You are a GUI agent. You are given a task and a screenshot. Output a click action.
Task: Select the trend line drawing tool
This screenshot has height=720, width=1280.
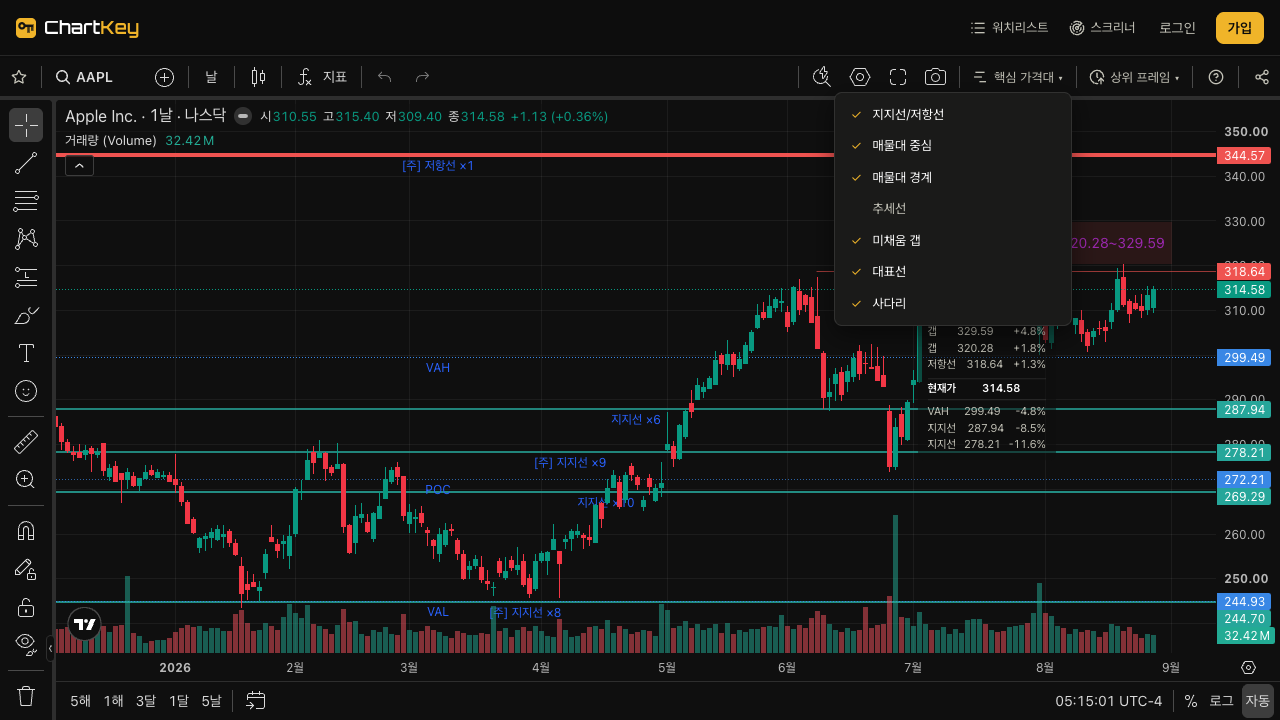click(x=26, y=163)
